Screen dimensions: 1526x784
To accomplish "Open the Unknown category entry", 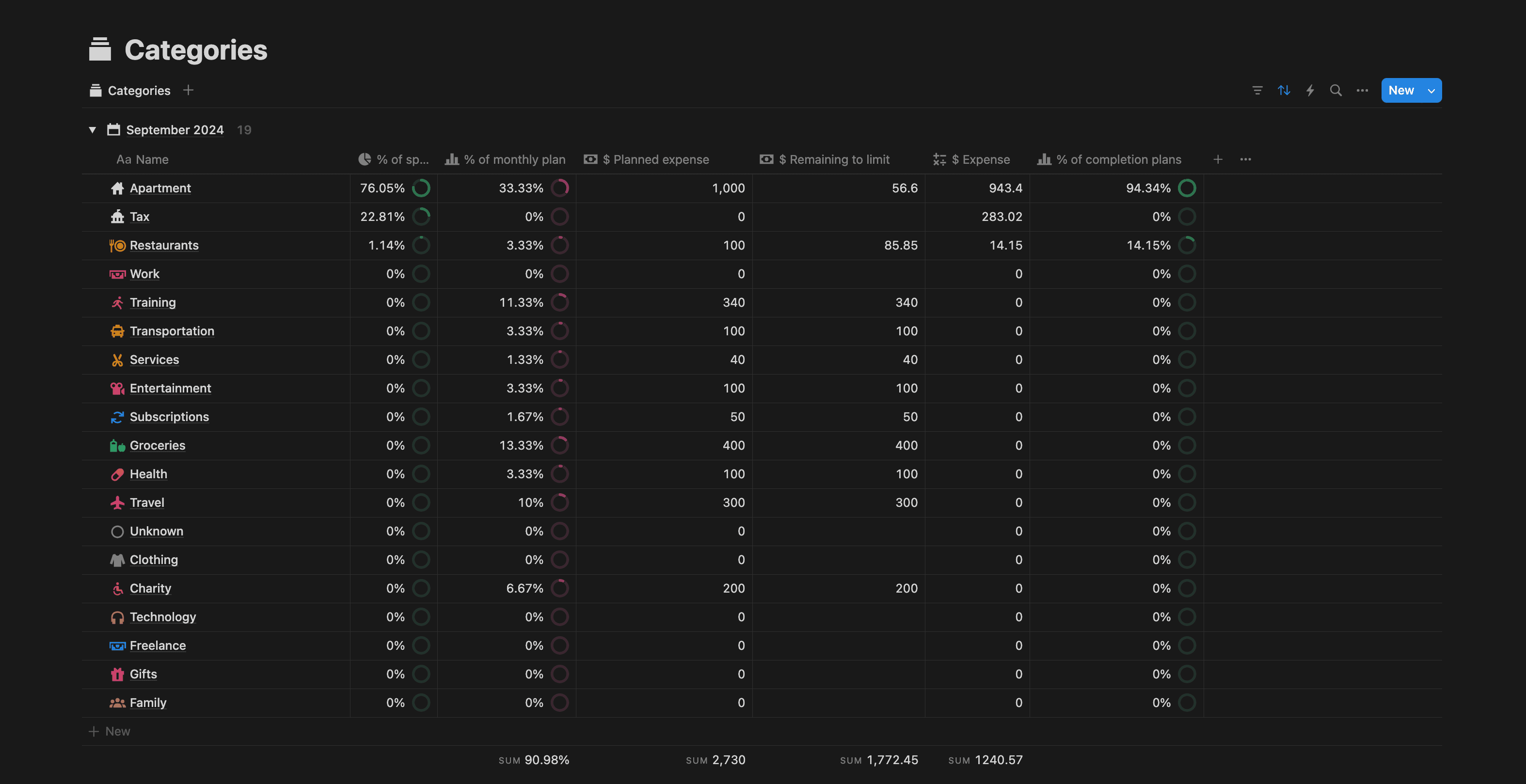I will (157, 531).
